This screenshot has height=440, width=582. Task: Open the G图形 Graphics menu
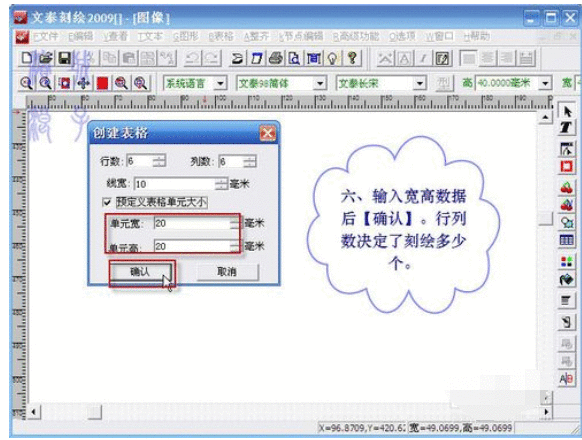pos(186,36)
